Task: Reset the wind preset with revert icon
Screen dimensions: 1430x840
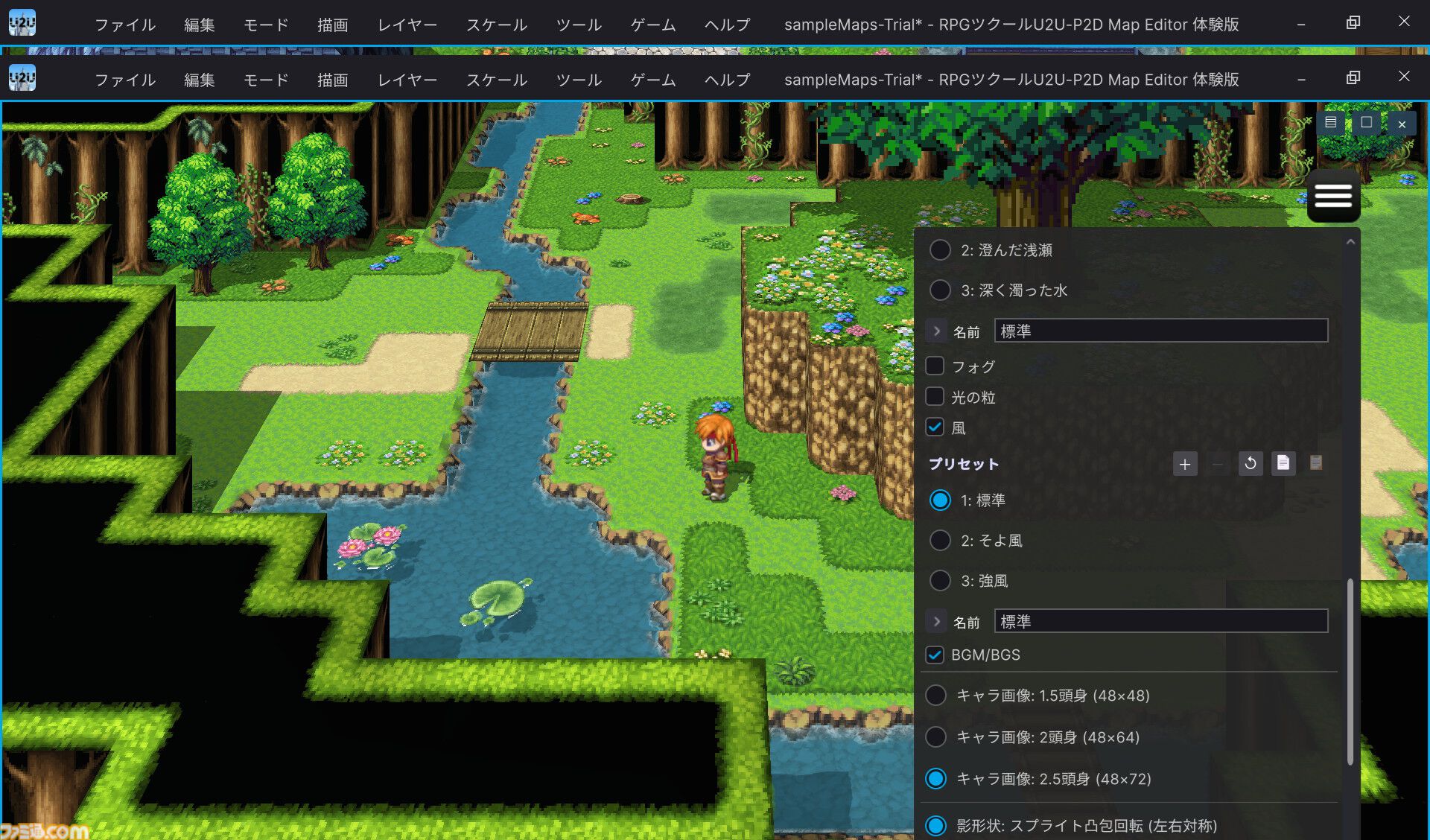Action: coord(1251,463)
